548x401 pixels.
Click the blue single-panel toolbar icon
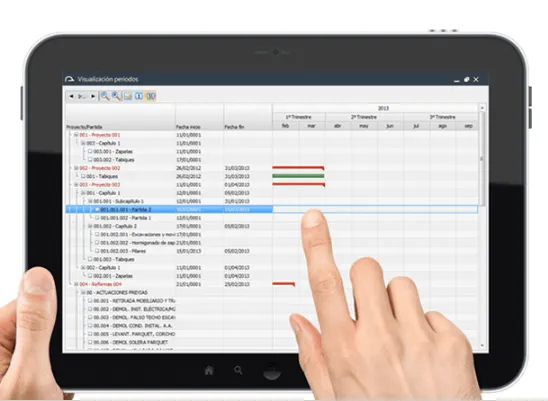point(139,96)
